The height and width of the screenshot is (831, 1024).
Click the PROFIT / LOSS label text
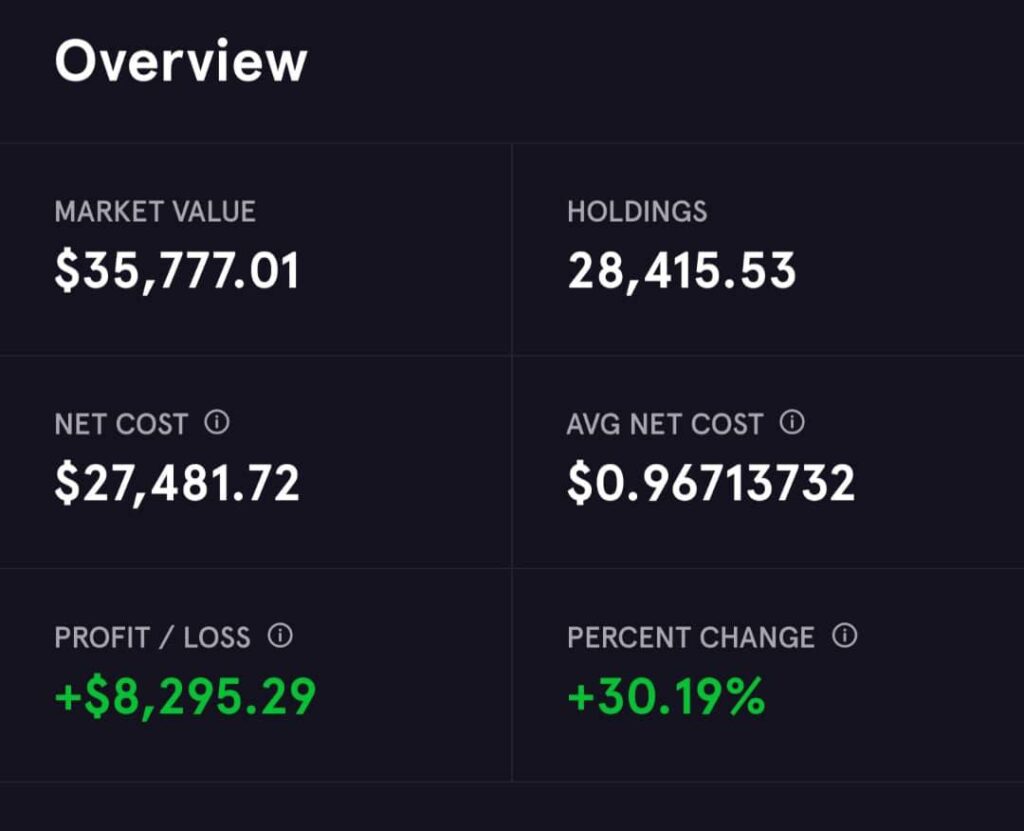coord(152,637)
